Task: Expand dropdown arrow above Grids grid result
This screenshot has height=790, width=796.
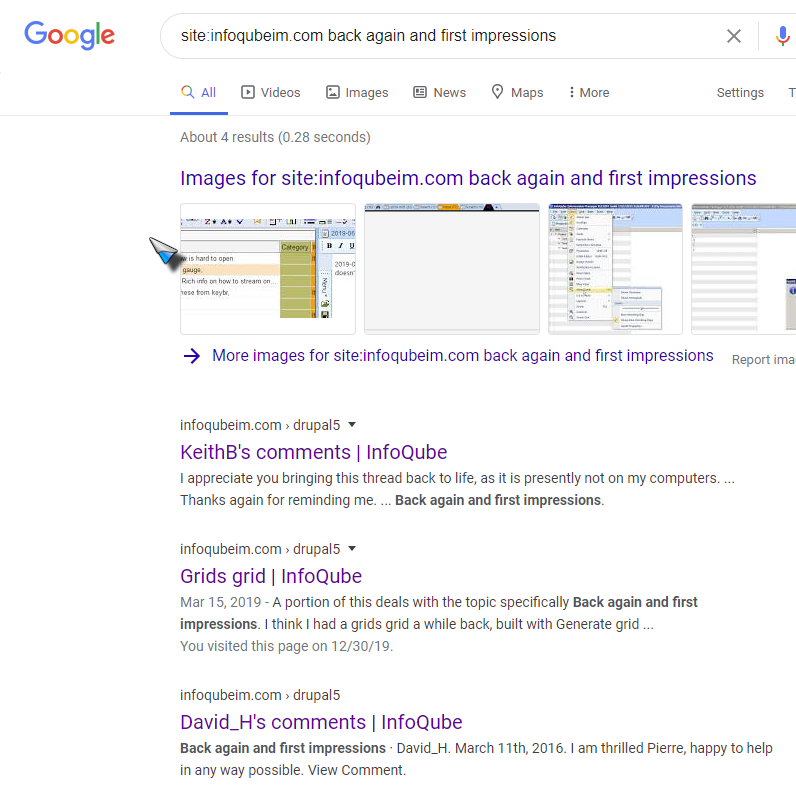Action: tap(352, 548)
